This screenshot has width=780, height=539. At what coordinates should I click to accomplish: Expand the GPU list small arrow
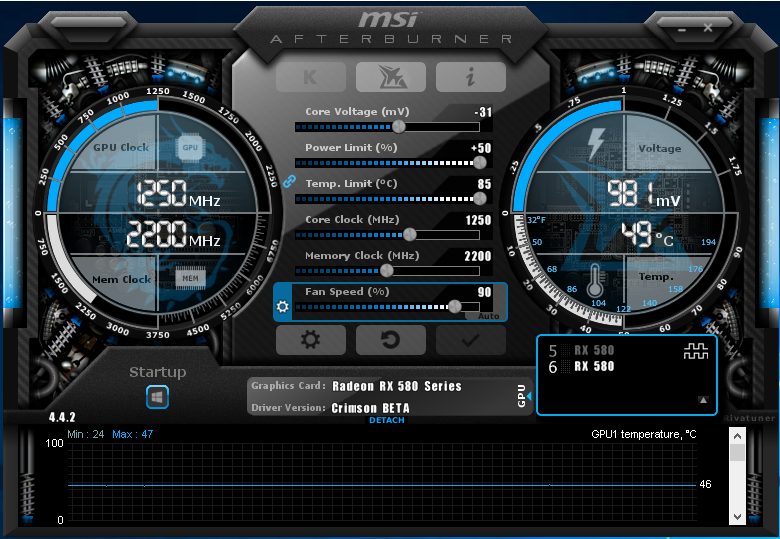[x=703, y=400]
